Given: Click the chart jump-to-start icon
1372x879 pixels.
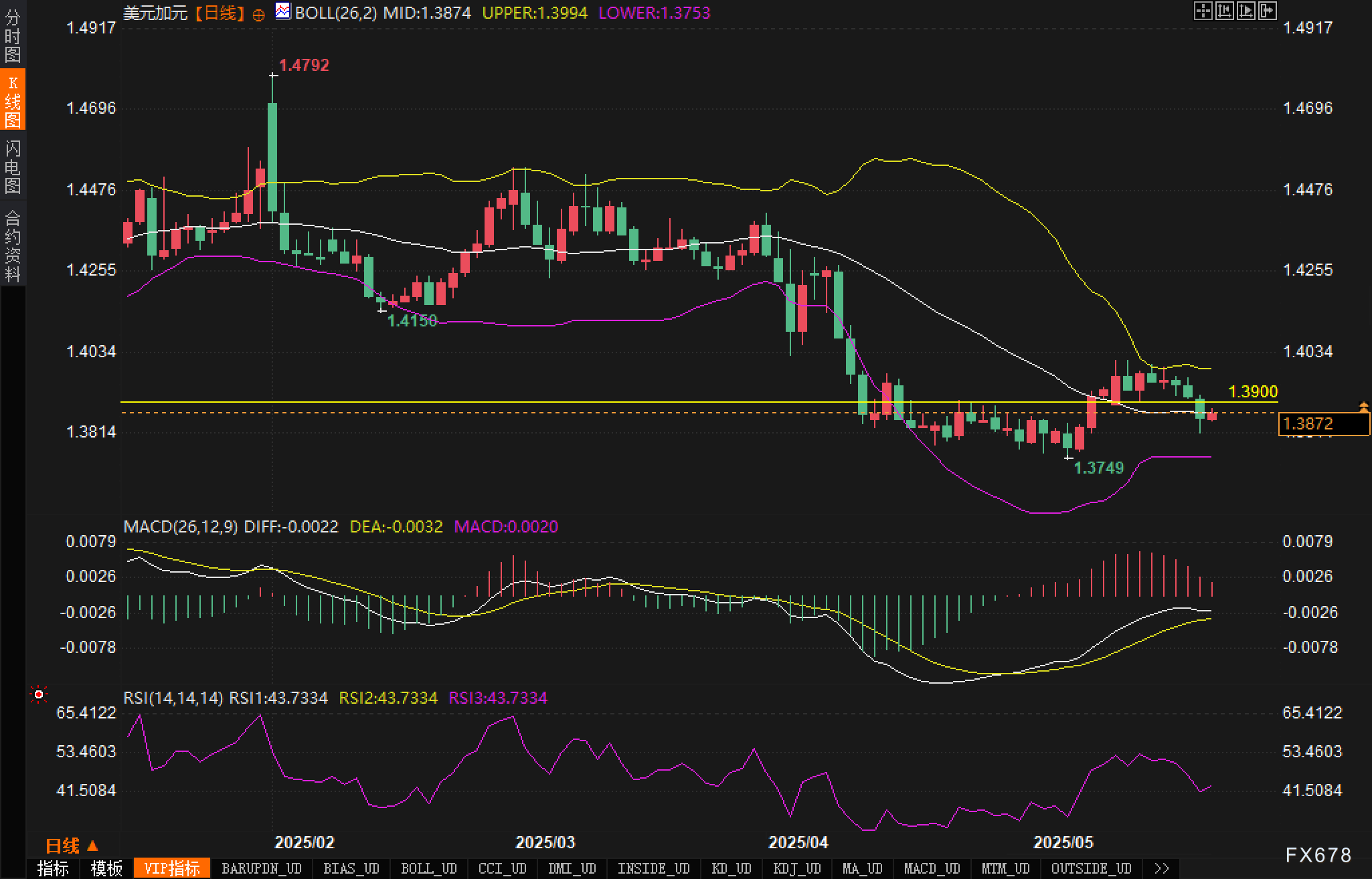Looking at the screenshot, I should coord(1224,11).
